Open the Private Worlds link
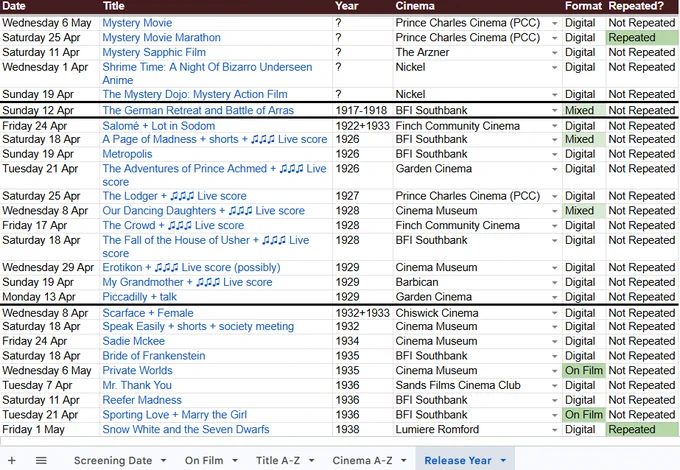The width and height of the screenshot is (680, 470). (x=137, y=371)
